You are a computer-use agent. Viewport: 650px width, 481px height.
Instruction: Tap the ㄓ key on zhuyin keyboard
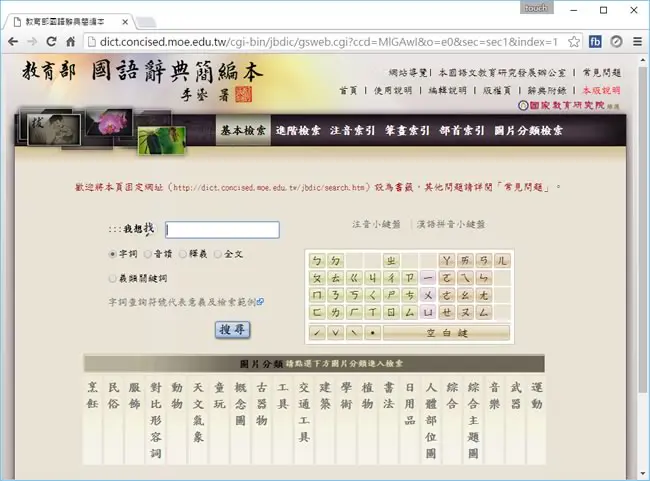coord(391,260)
